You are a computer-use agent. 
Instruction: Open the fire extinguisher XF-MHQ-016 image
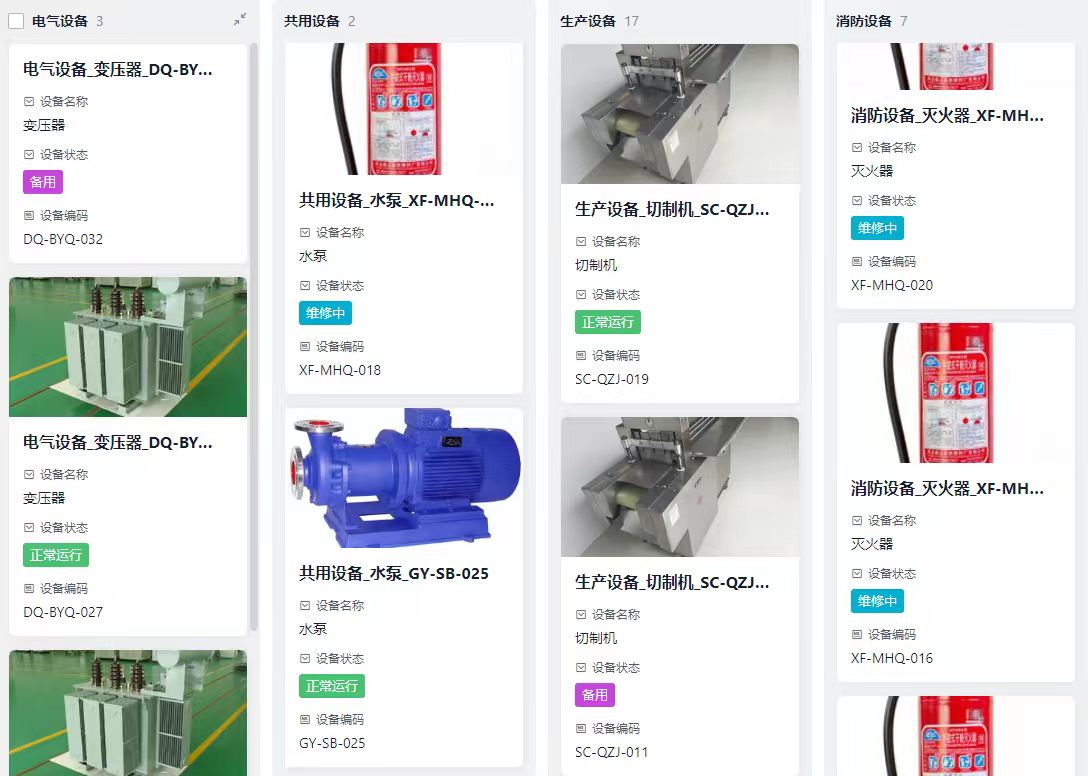point(955,393)
